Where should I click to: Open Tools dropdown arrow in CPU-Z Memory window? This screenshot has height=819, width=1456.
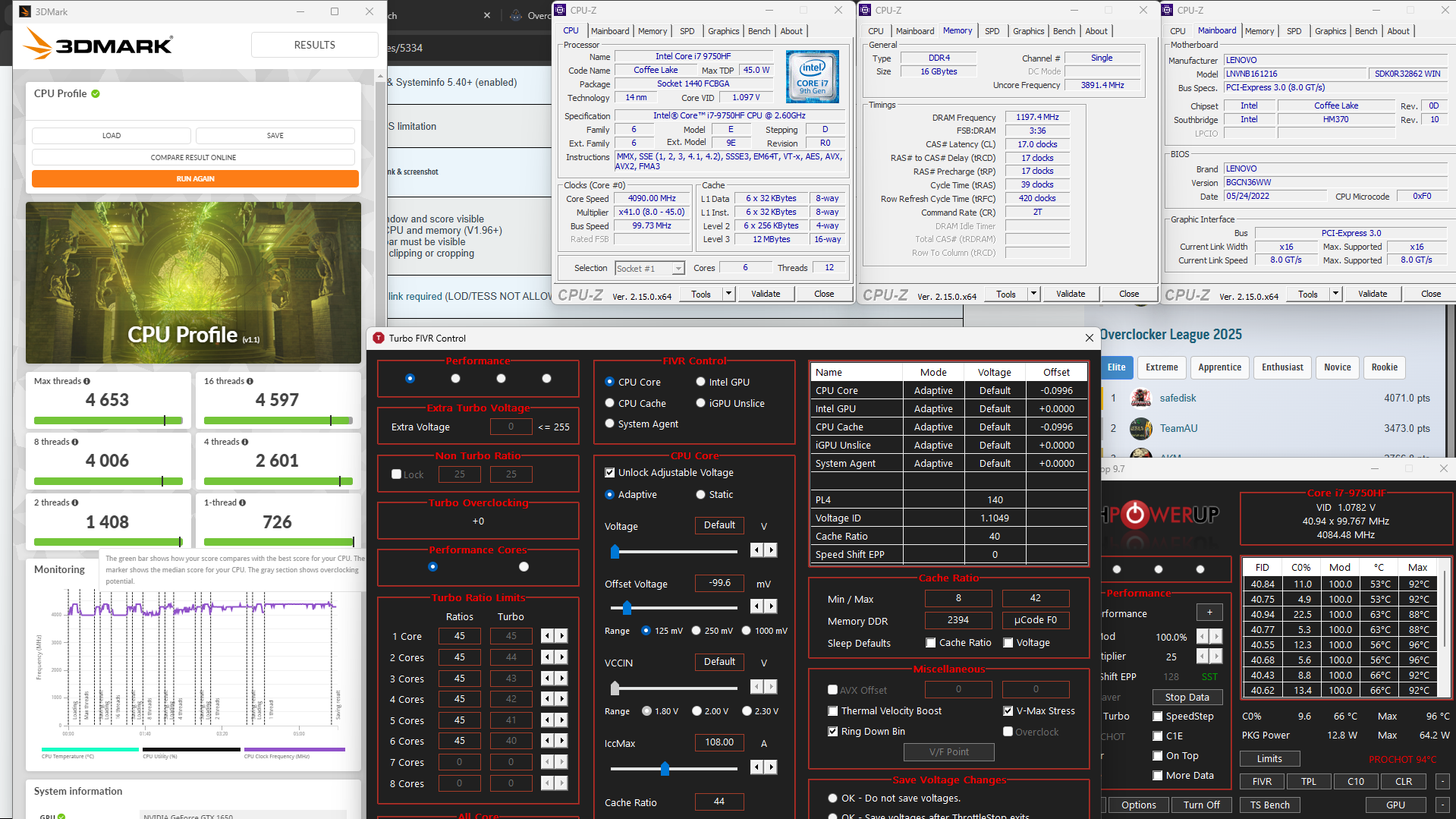point(1033,294)
